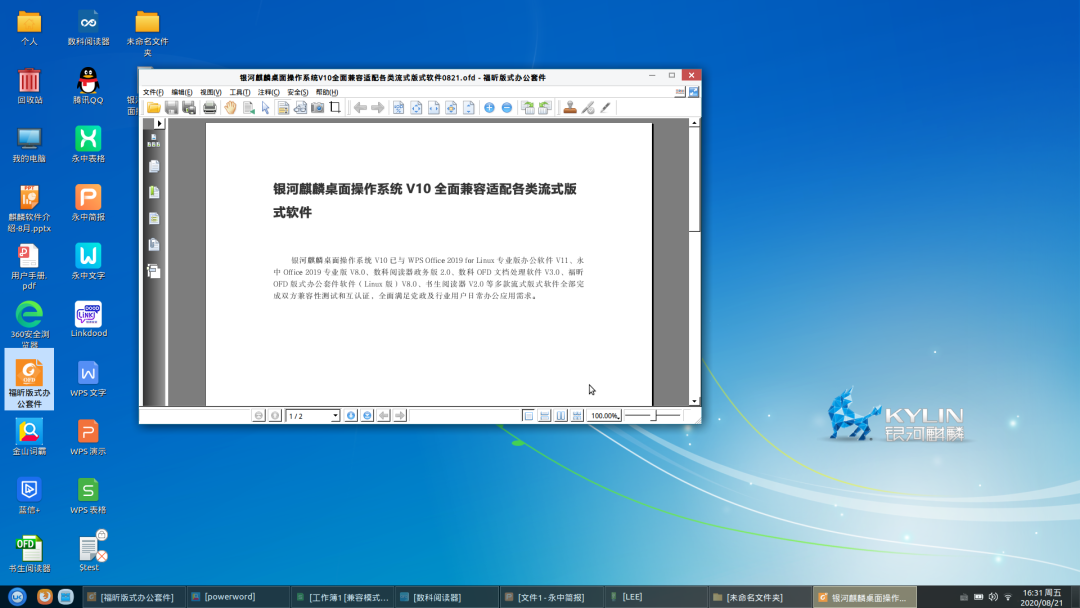Image resolution: width=1080 pixels, height=608 pixels.
Task: Select Linkdood desktop icon
Action: 88,319
